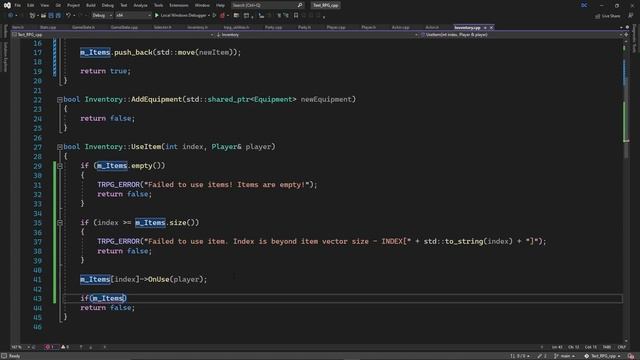Click the Open File toolbar icon
The width and height of the screenshot is (640, 360).
[43, 16]
